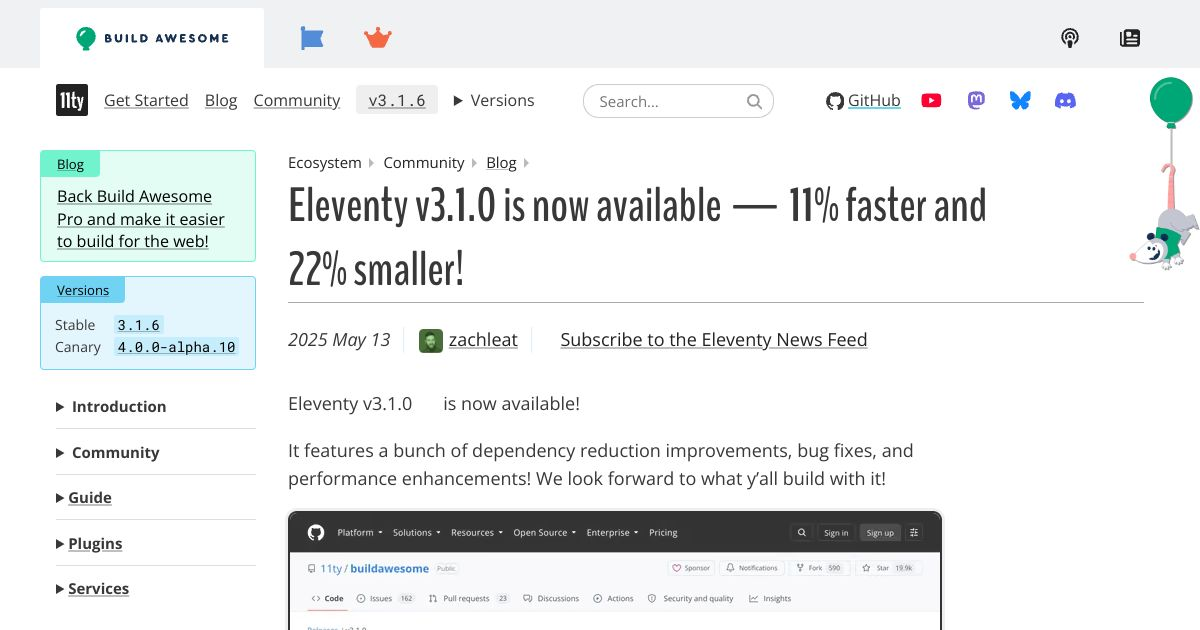1200x630 pixels.
Task: Open the Bluesky butterfly icon link
Action: (1020, 100)
